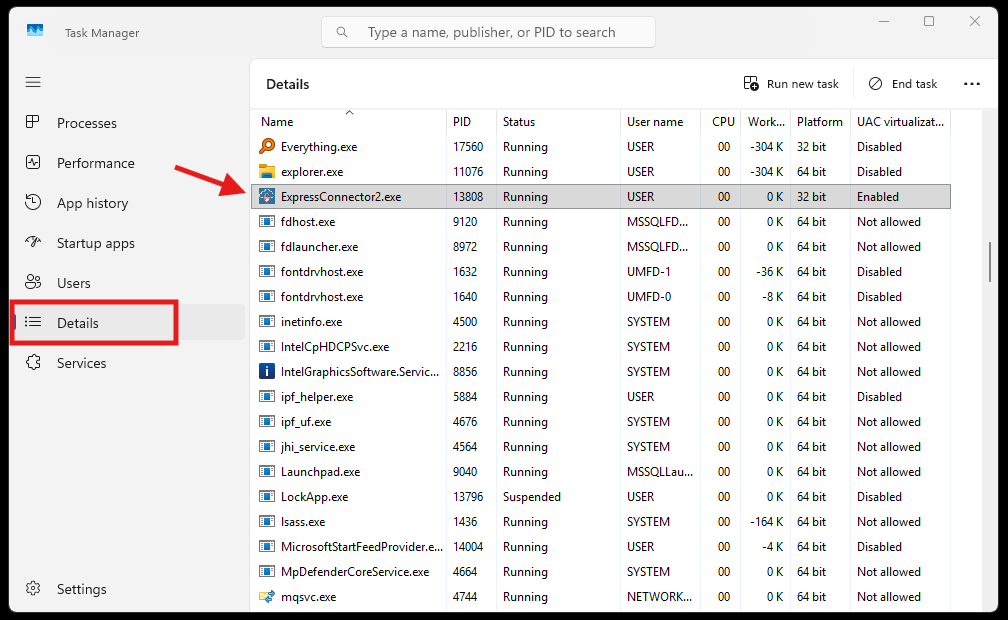The width and height of the screenshot is (1008, 620).
Task: Sort processes by Status column
Action: tap(519, 122)
